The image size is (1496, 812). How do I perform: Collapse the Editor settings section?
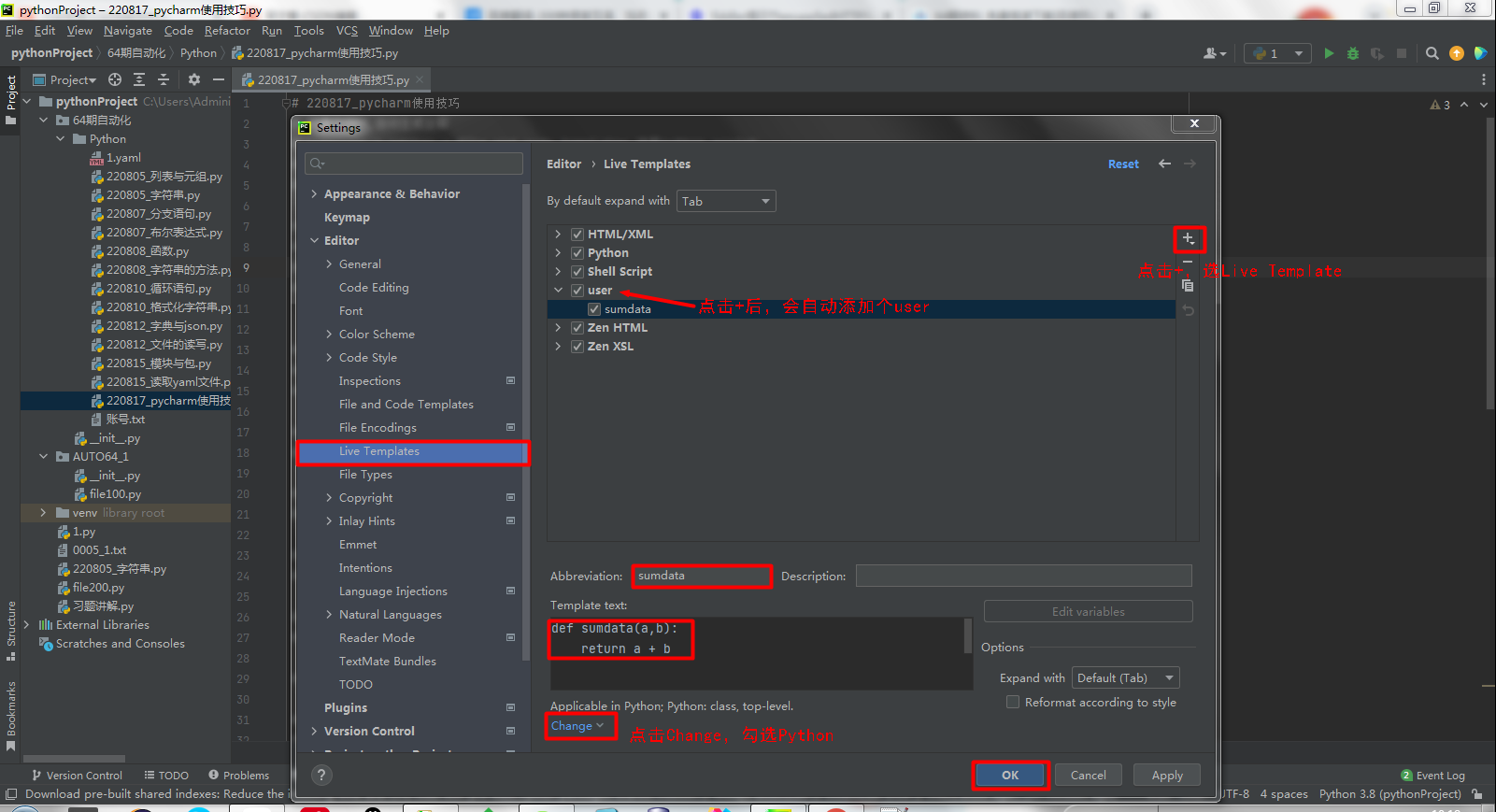[x=314, y=241]
